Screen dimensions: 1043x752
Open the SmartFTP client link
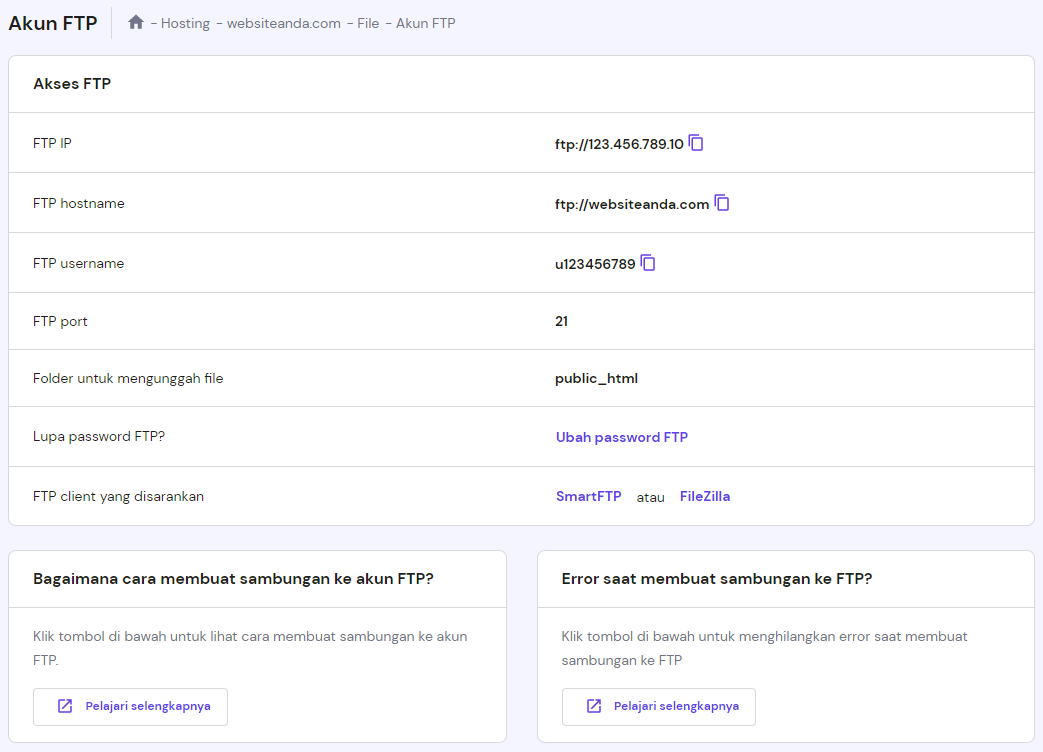click(x=589, y=496)
